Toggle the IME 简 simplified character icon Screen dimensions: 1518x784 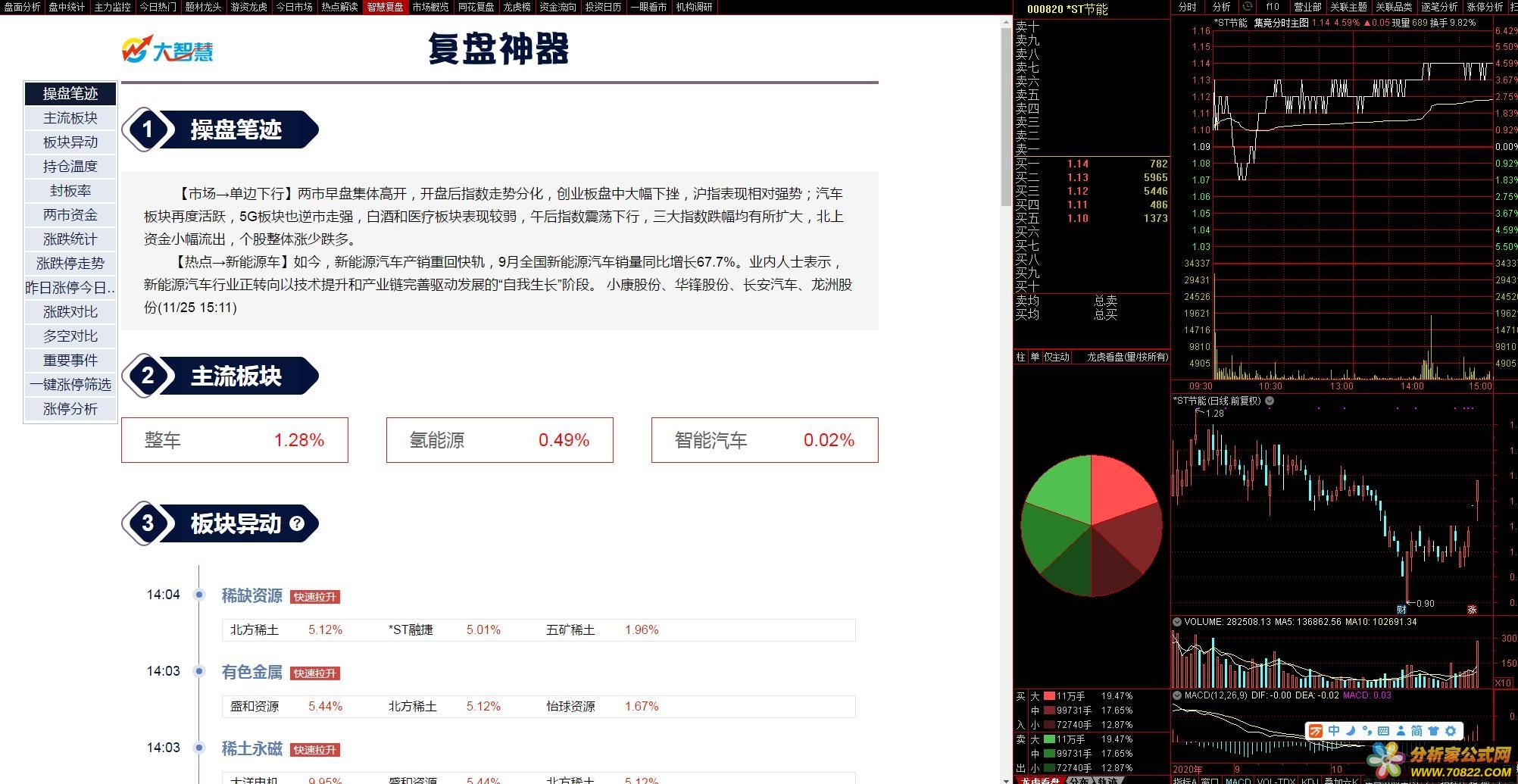point(1416,731)
